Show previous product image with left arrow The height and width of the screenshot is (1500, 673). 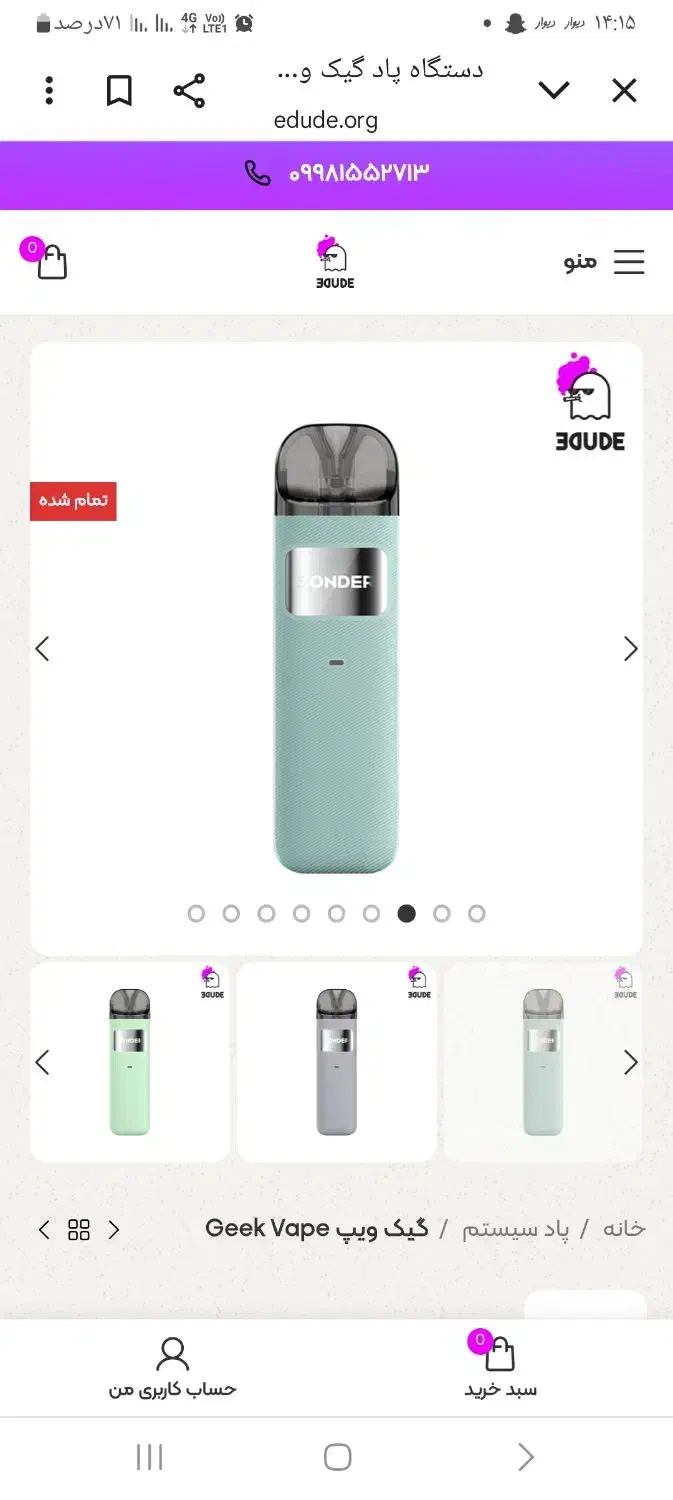[x=42, y=649]
